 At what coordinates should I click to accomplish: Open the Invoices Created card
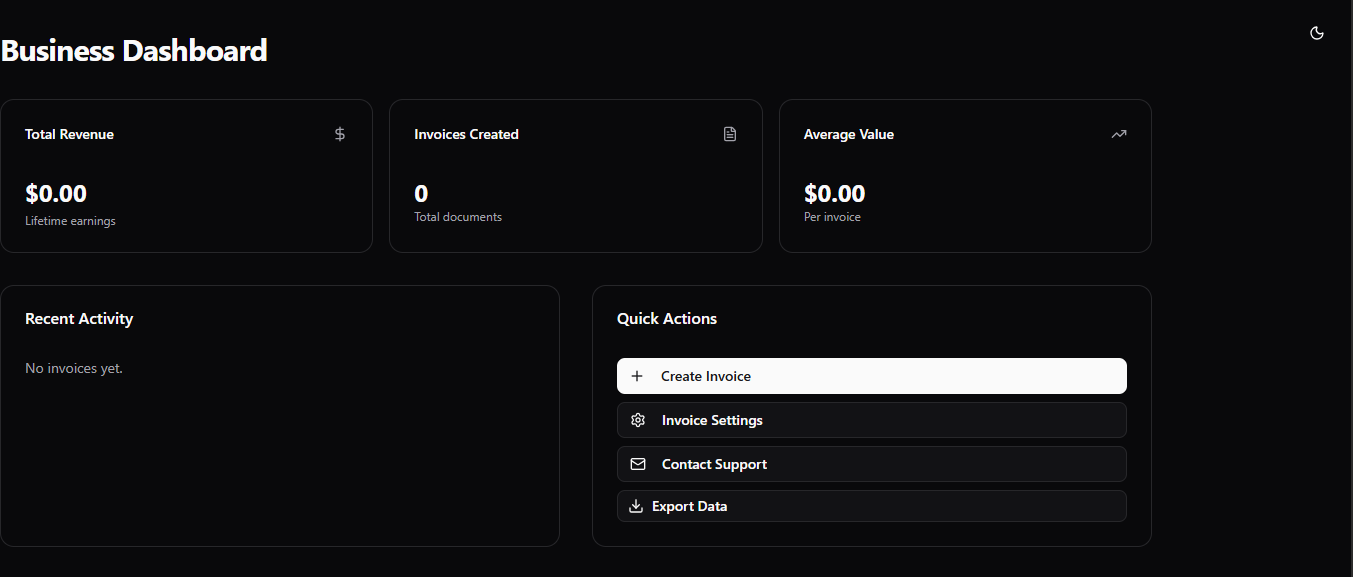coord(575,175)
